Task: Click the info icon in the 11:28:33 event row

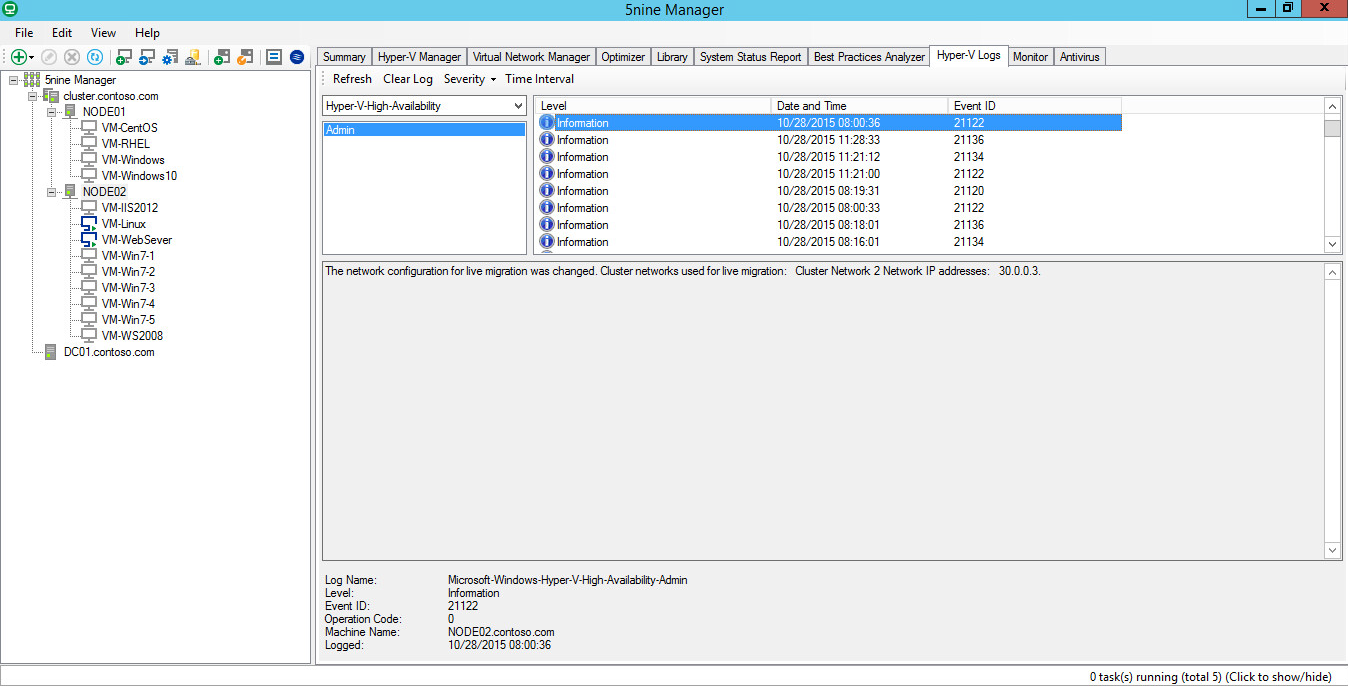Action: coord(547,140)
